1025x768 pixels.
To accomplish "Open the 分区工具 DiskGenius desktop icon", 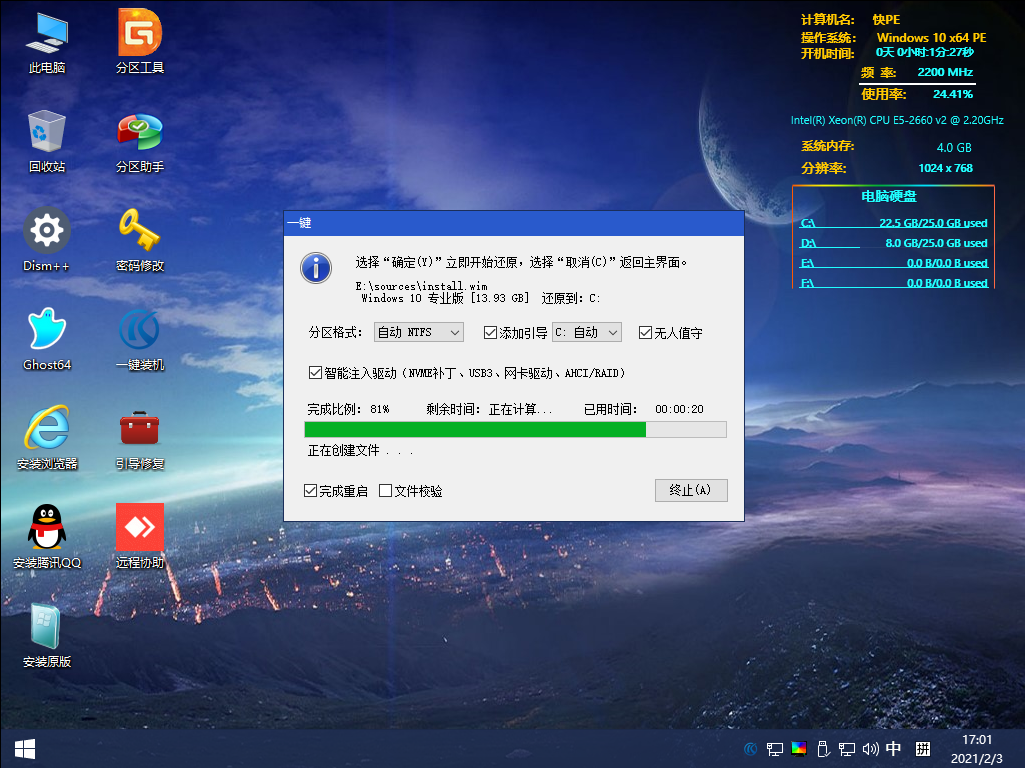I will point(140,33).
